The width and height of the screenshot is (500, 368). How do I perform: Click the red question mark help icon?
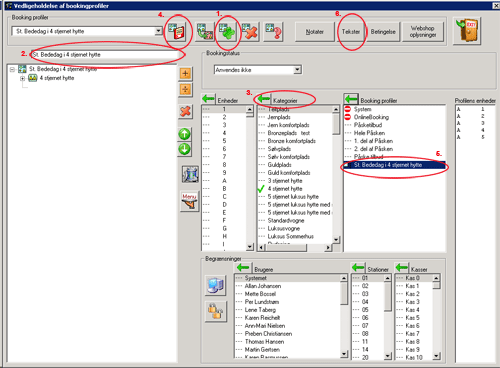click(273, 32)
